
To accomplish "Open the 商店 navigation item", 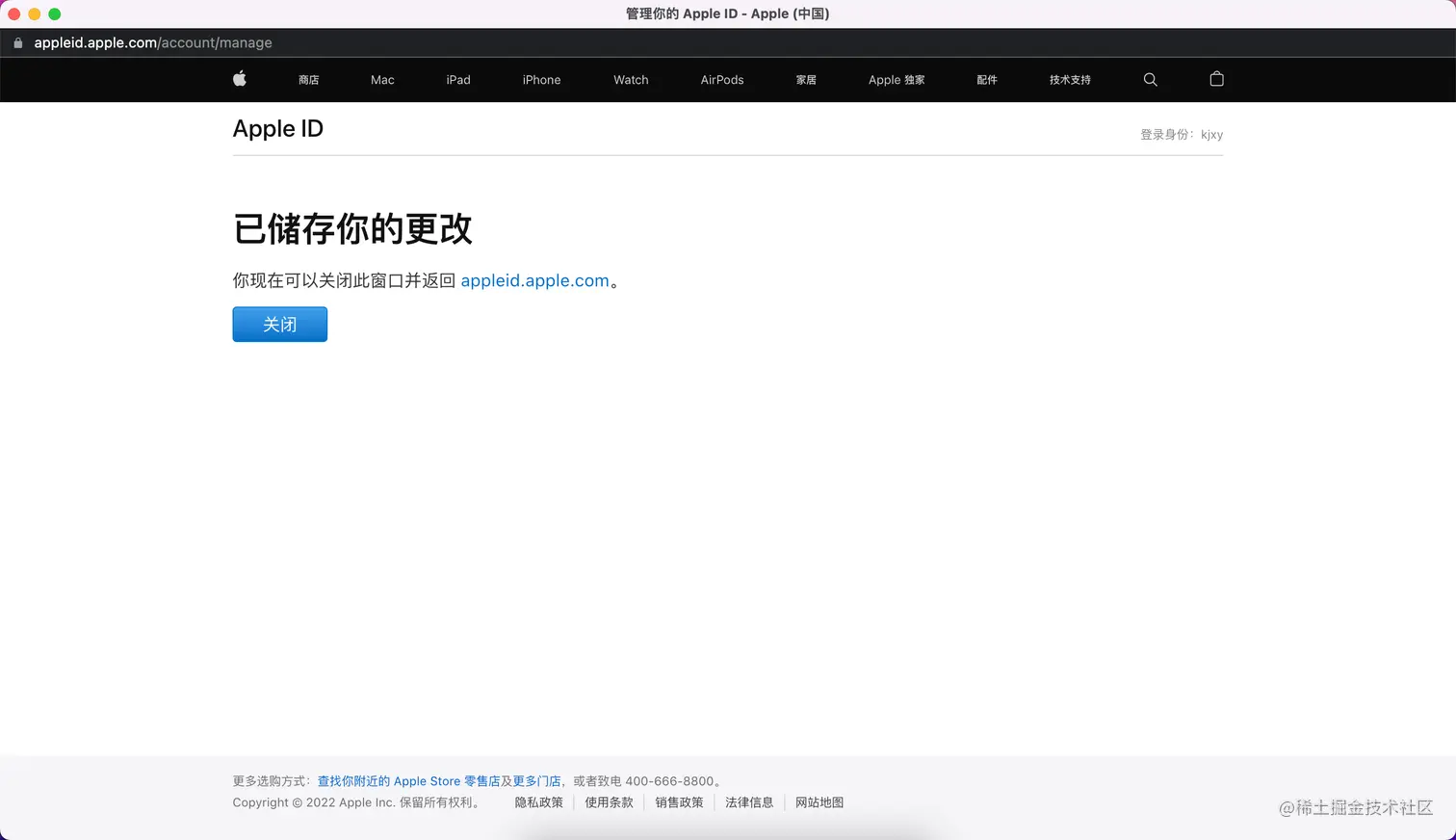I will point(308,80).
